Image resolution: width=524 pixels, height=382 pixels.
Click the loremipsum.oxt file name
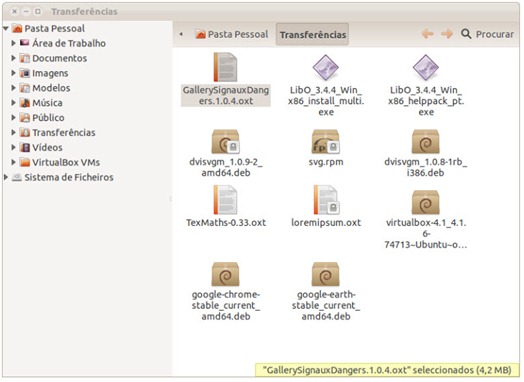326,223
